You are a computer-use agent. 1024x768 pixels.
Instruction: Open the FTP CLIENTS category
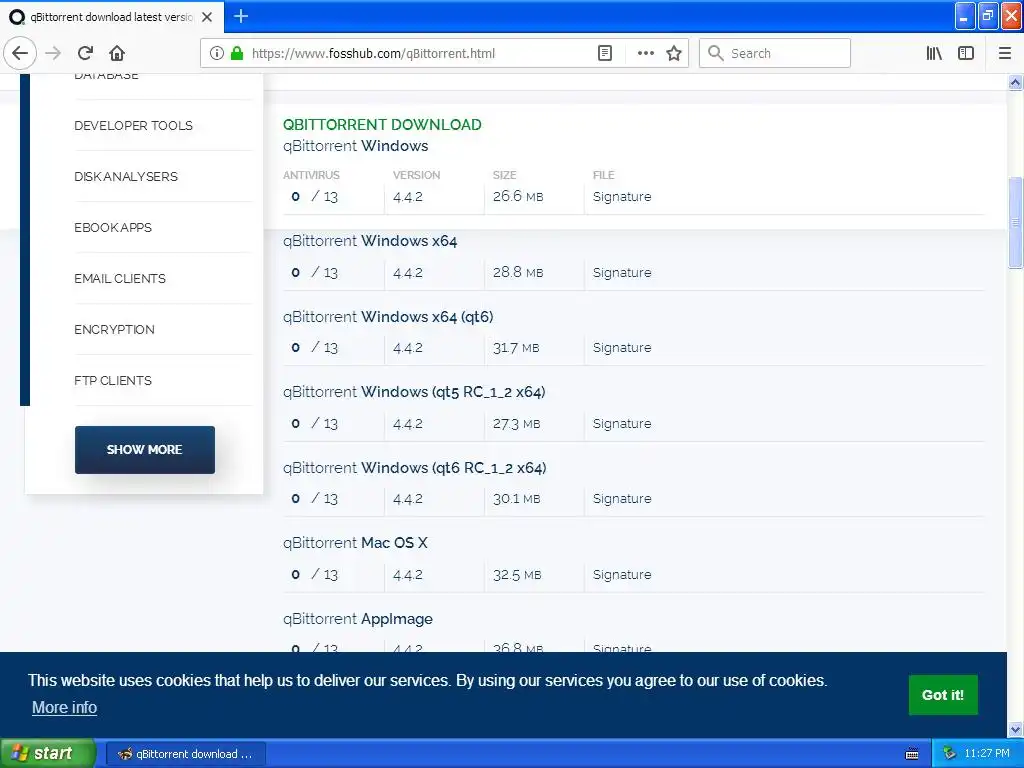tap(112, 380)
